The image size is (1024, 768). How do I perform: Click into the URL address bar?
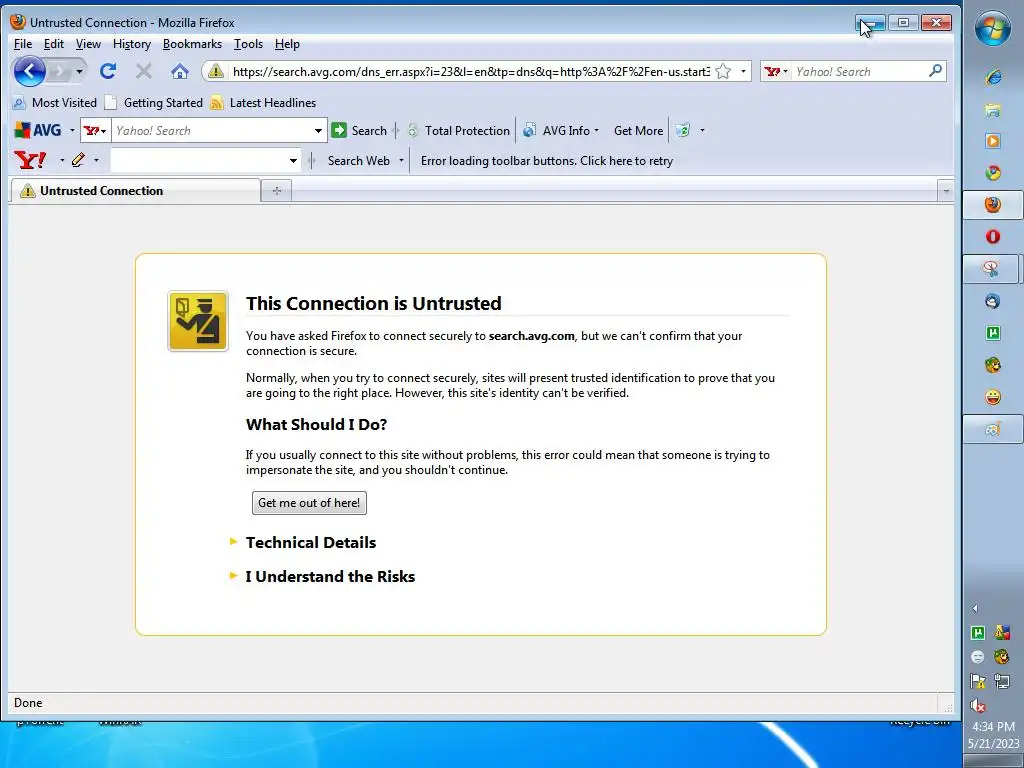pos(470,71)
